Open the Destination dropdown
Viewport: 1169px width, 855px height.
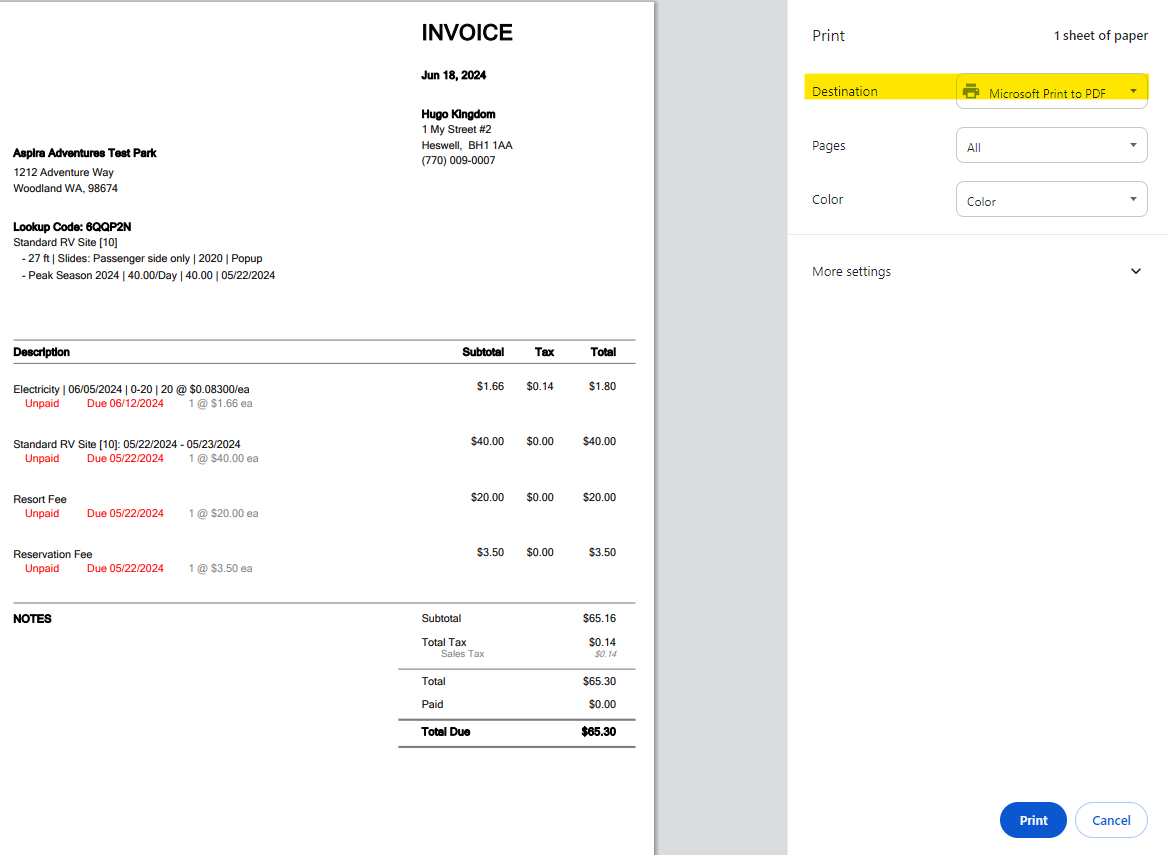click(1051, 92)
